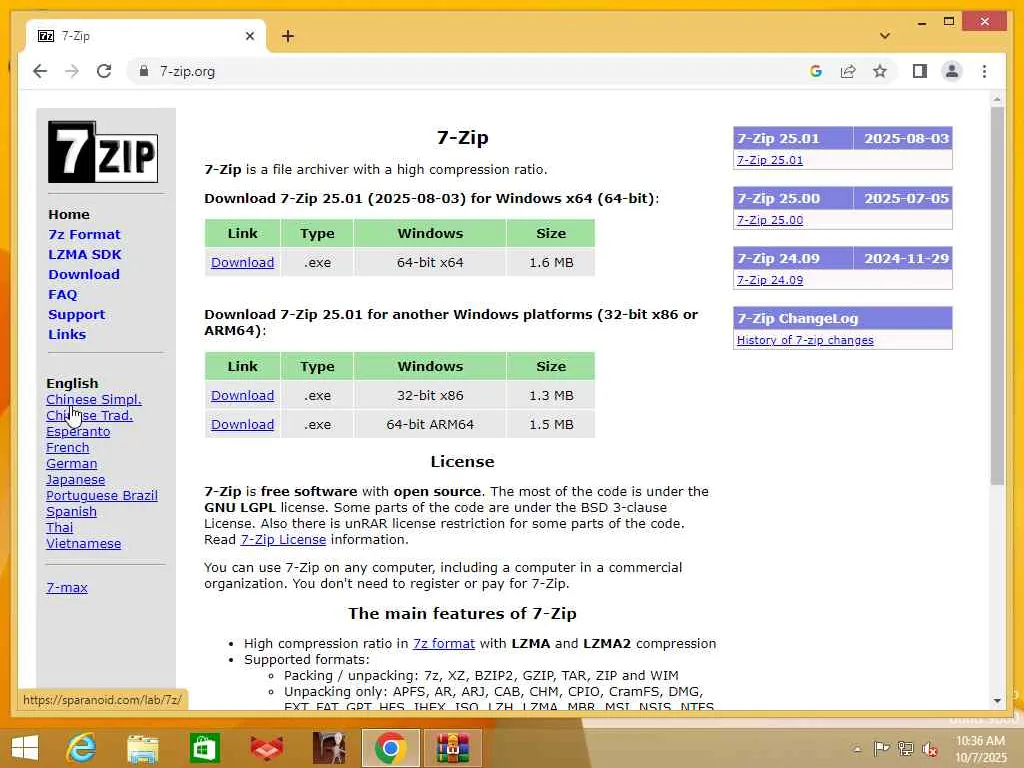
Task: Open the 7-Zip License link
Action: click(283, 539)
